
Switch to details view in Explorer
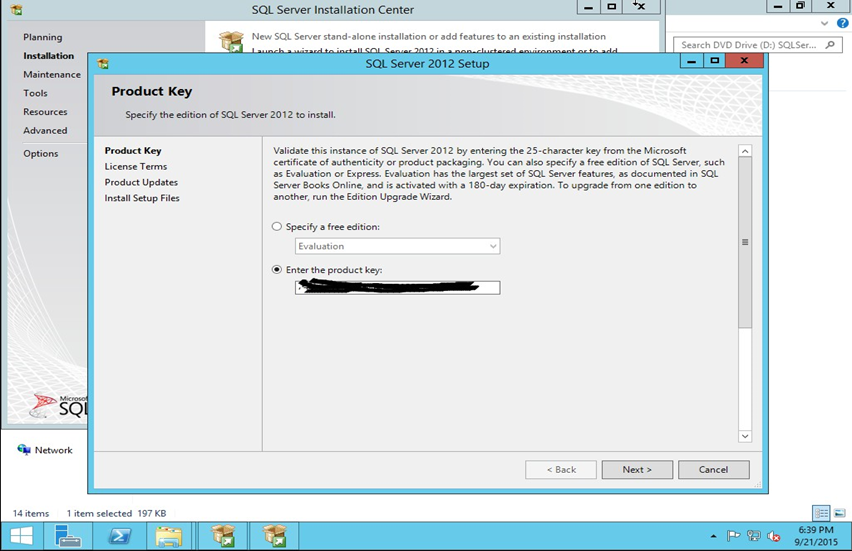821,513
